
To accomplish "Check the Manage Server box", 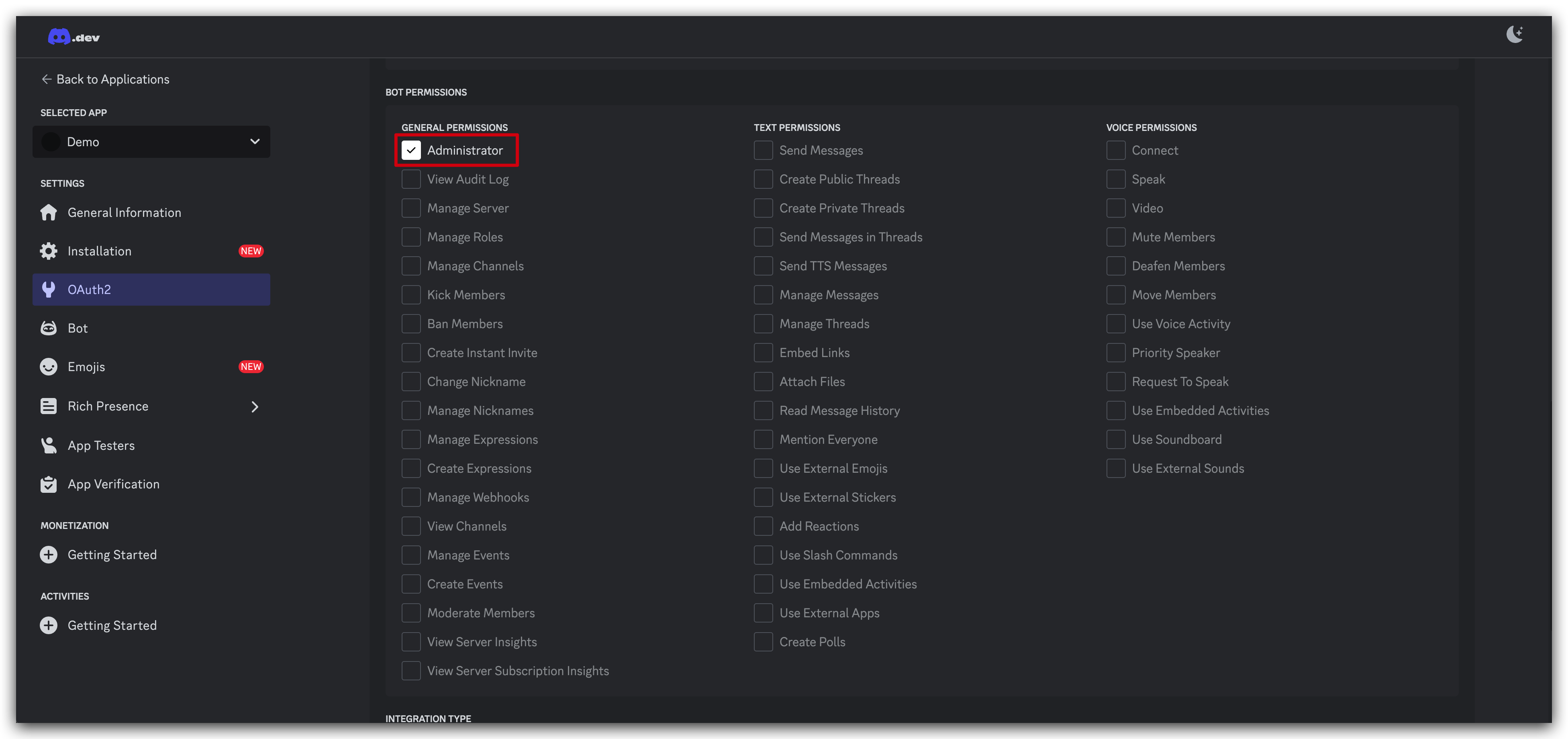I will point(411,208).
